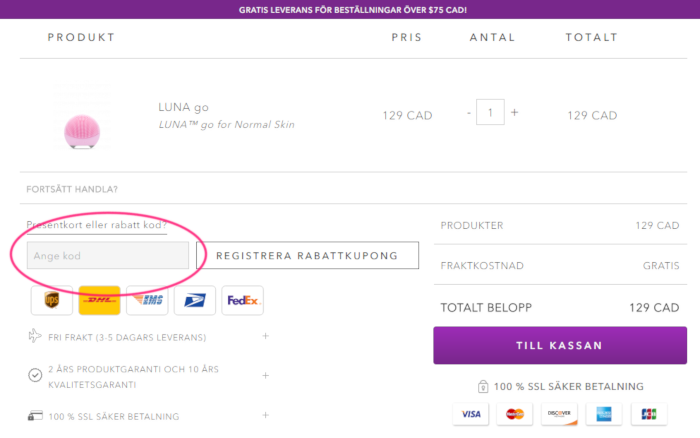
Task: Expand the Fri Frakt delivery section
Action: point(265,336)
